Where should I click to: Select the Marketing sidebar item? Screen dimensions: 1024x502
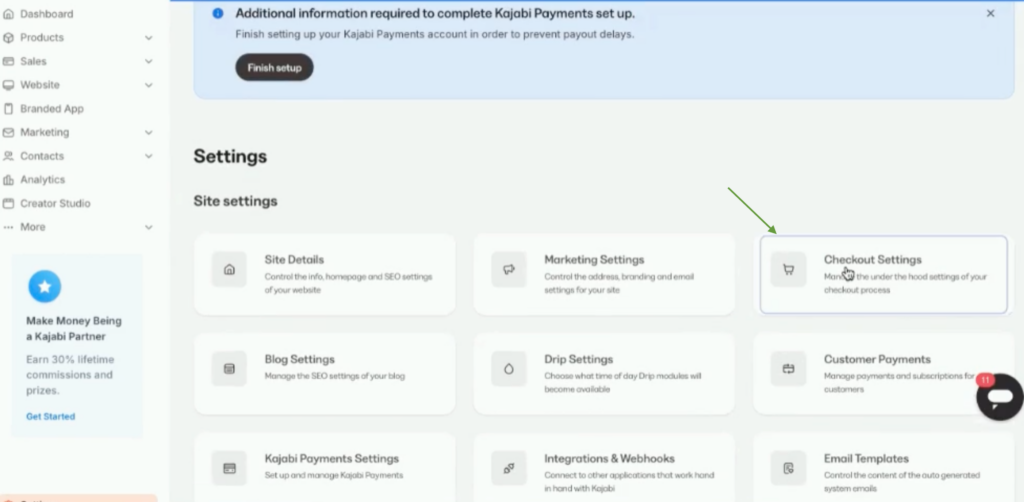(x=44, y=133)
